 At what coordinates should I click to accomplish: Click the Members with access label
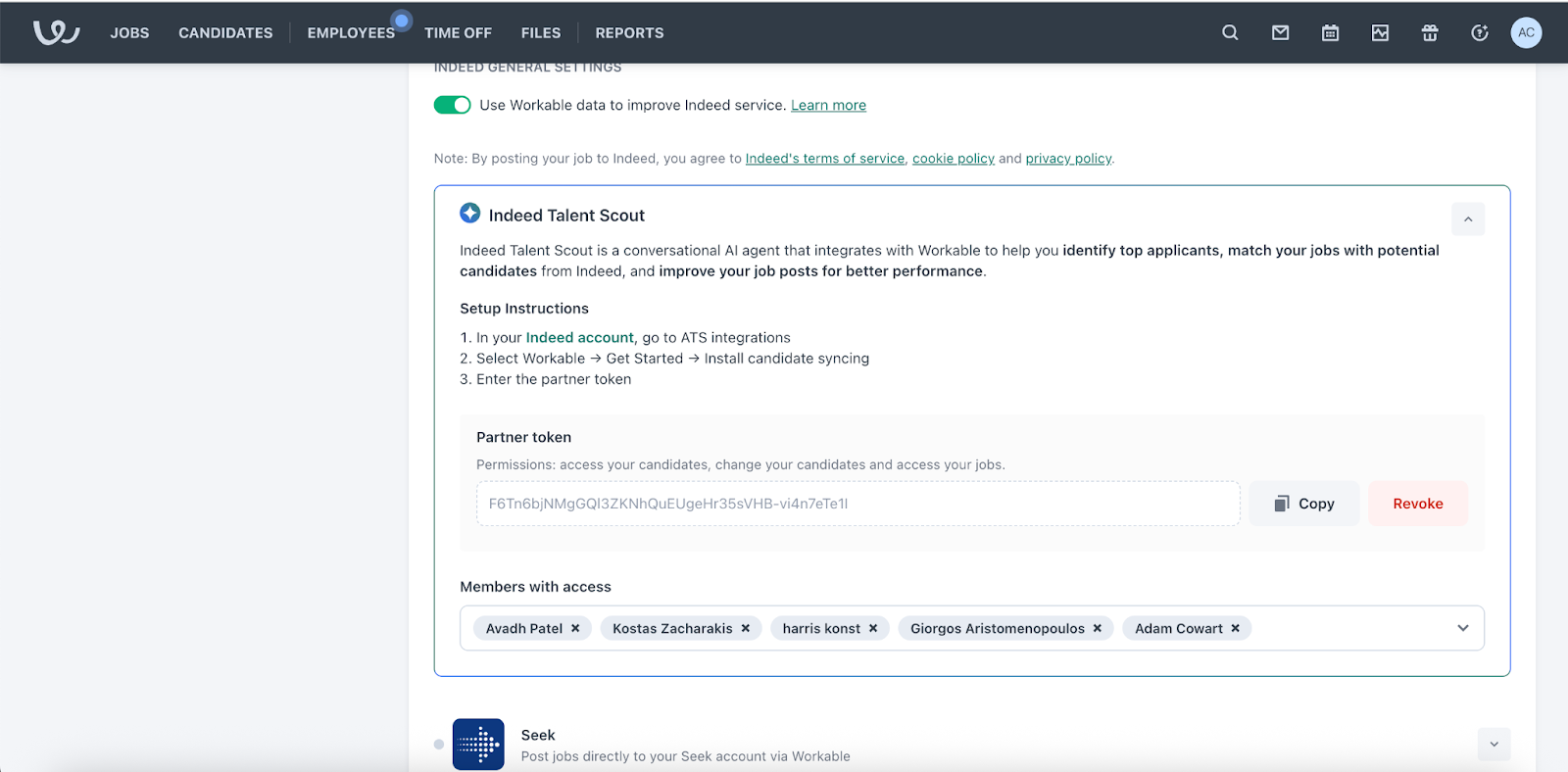(535, 587)
